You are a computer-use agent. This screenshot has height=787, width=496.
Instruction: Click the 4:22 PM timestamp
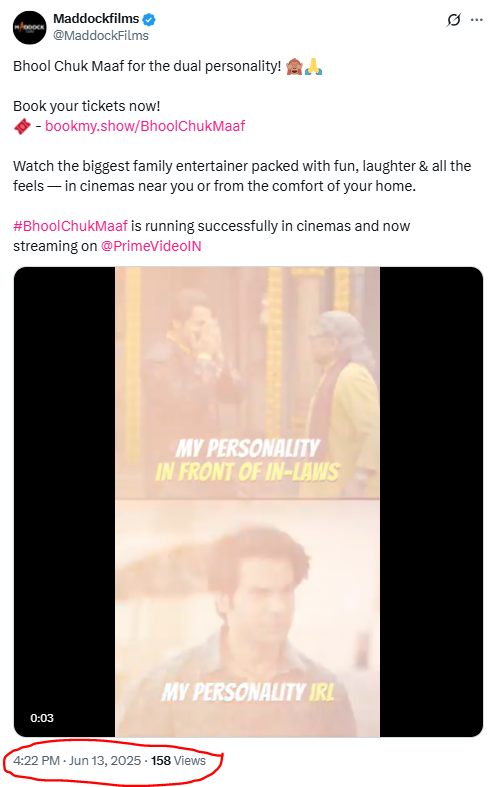click(x=36, y=761)
